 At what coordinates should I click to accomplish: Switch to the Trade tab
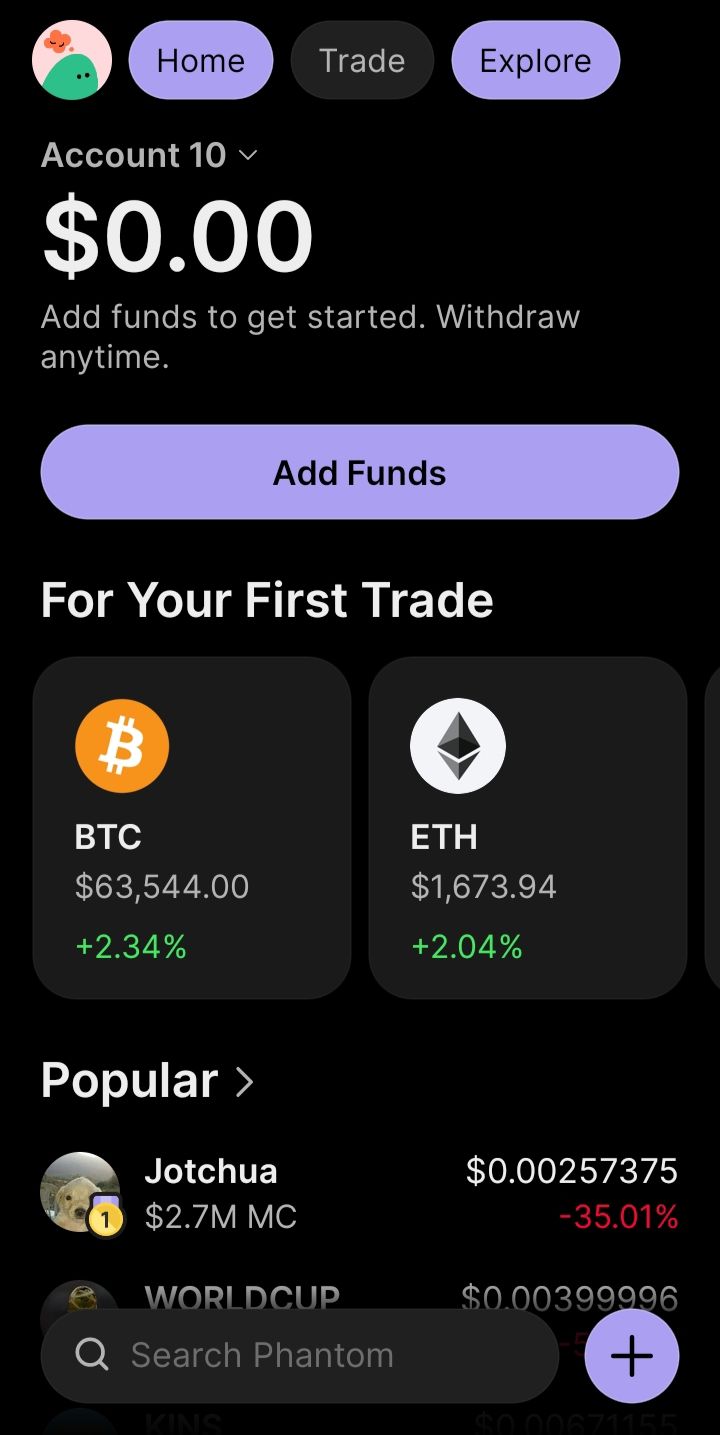[362, 60]
